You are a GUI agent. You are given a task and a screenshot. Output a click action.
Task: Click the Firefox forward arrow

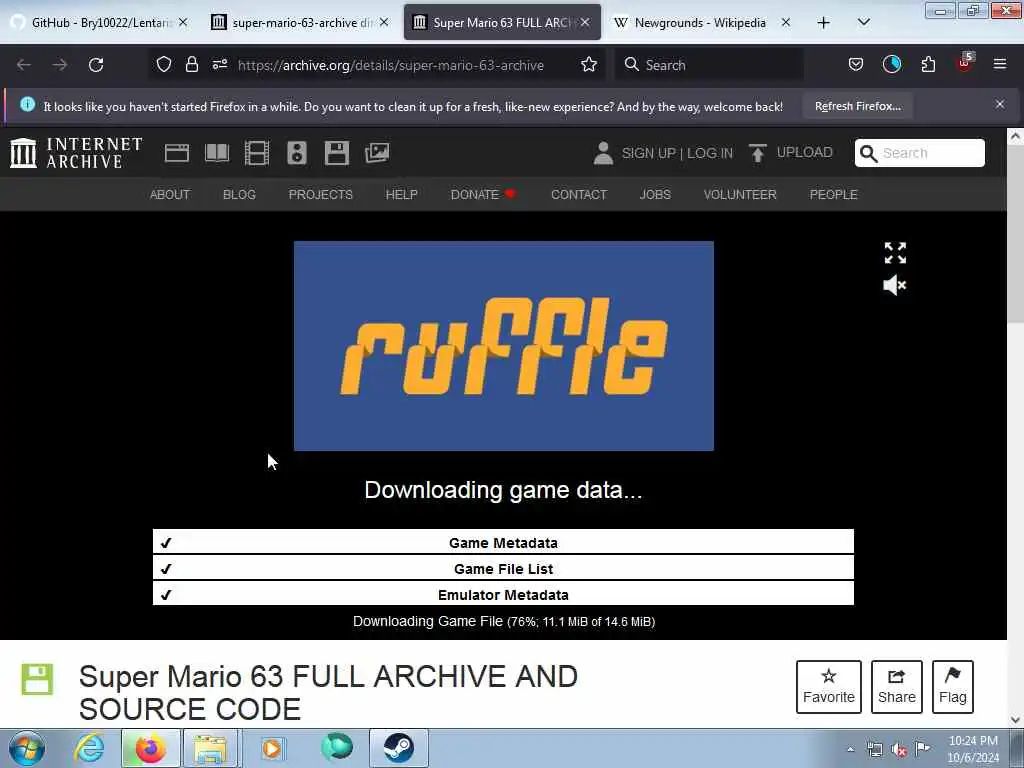[x=60, y=65]
